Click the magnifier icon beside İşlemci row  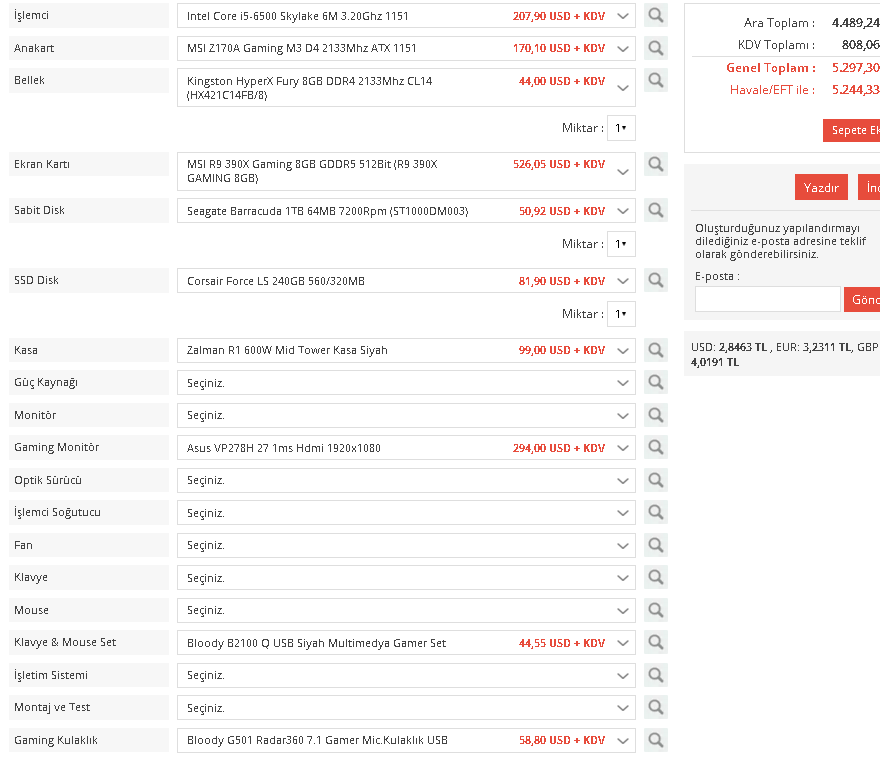[x=655, y=16]
